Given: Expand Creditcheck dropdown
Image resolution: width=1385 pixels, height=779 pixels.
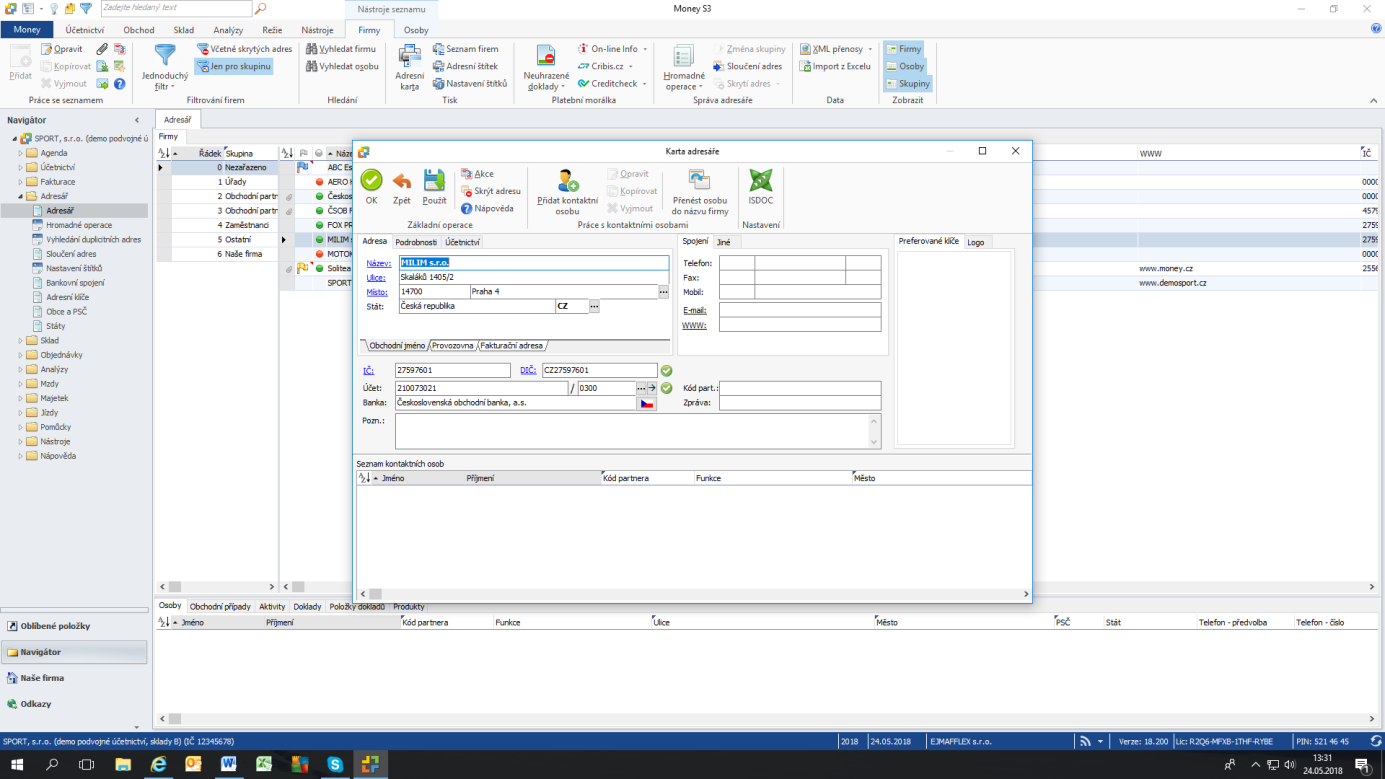Looking at the screenshot, I should 612,84.
